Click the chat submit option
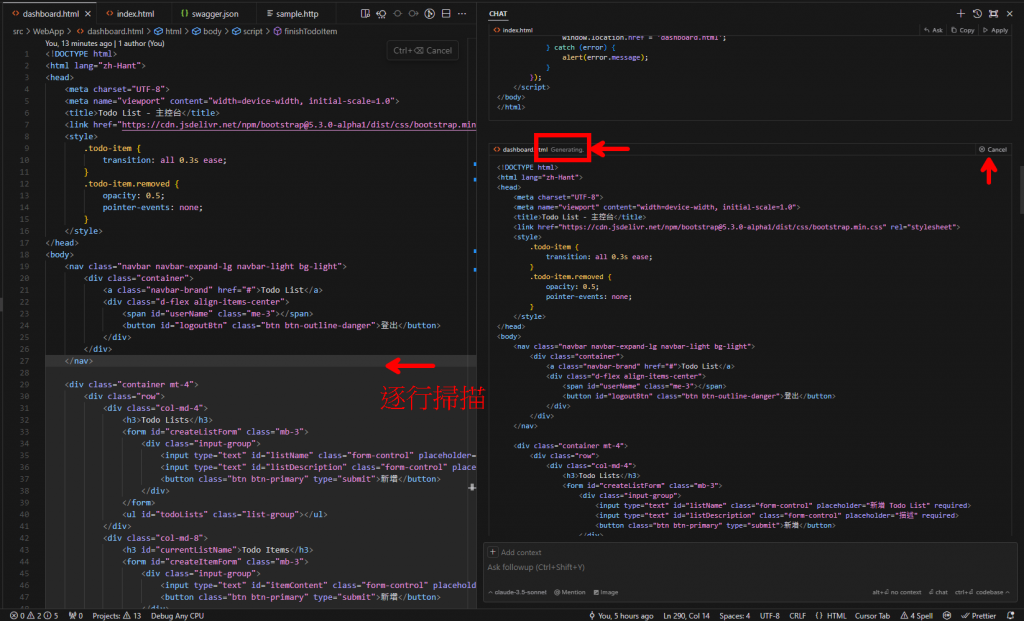Viewport: 1024px width, 621px height. pyautogui.click(x=938, y=593)
